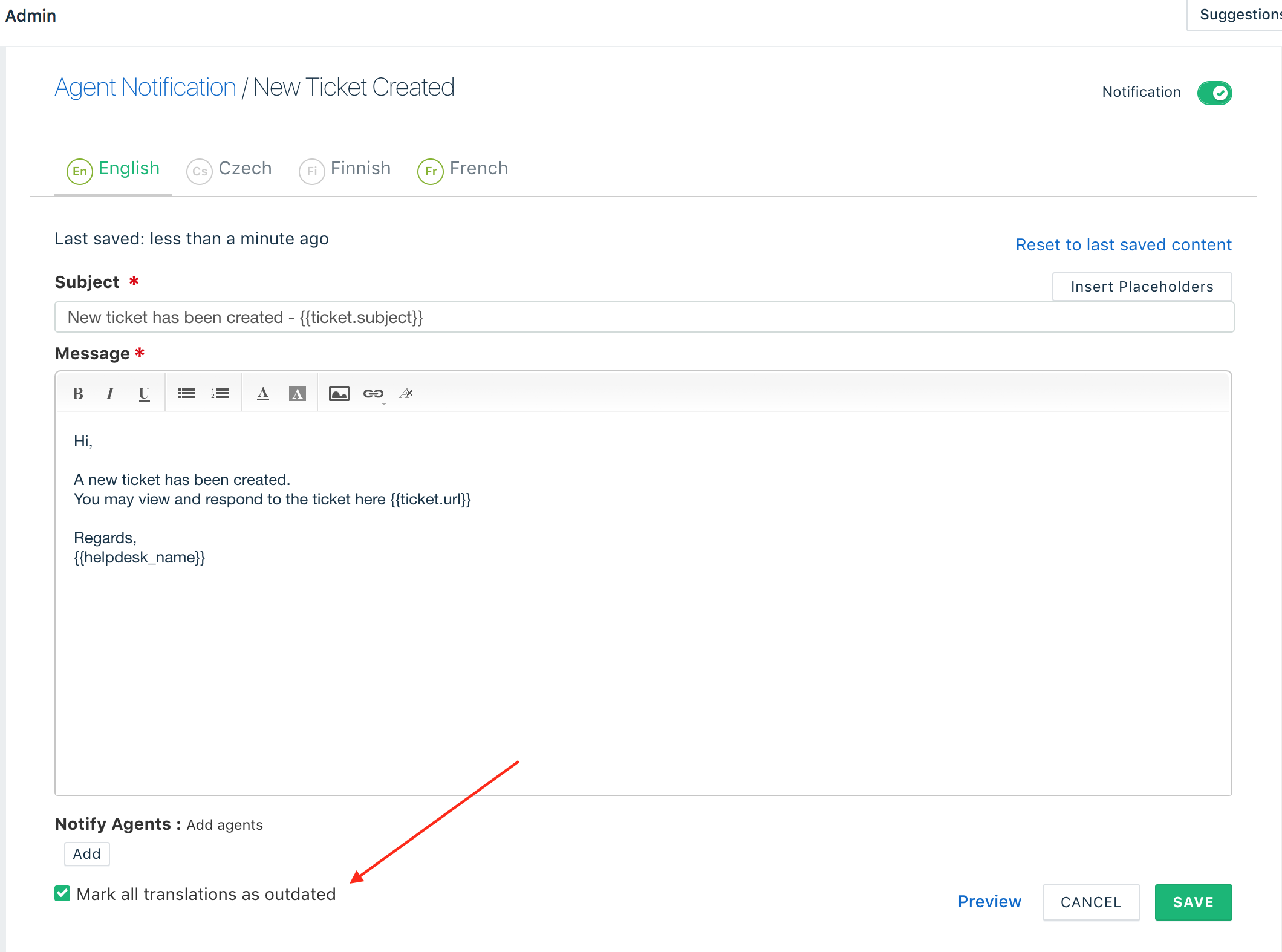Click the insert image icon
Screen dimensions: 1282x952
(339, 394)
